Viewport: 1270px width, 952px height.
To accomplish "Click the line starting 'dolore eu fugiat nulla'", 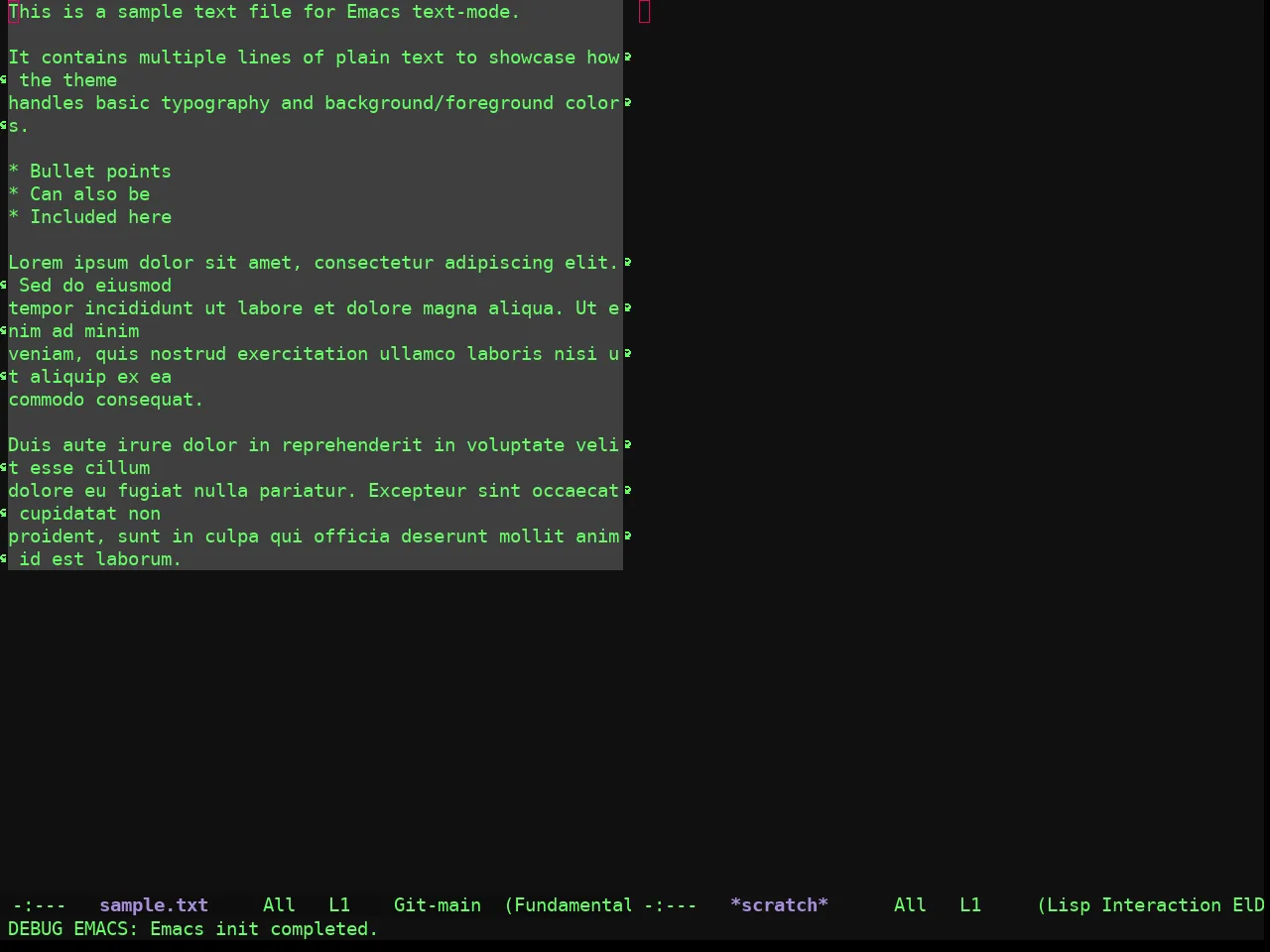I will click(x=314, y=491).
